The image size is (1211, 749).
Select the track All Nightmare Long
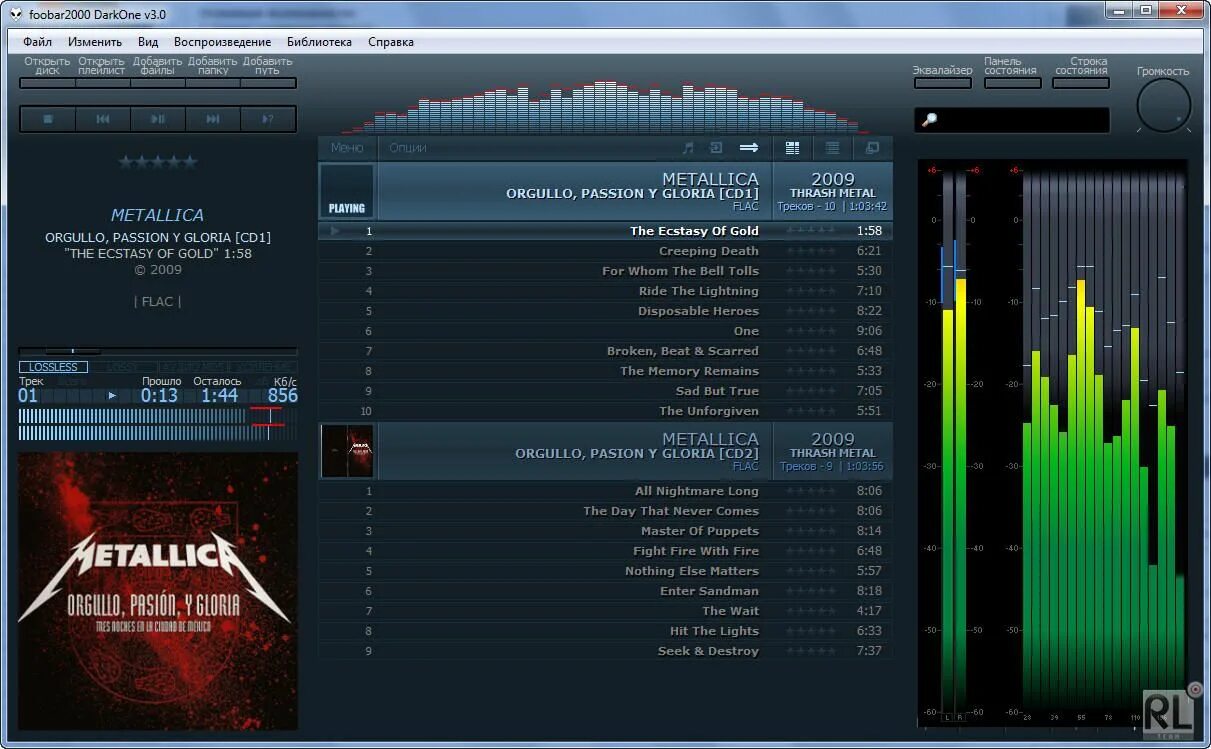tap(606, 491)
